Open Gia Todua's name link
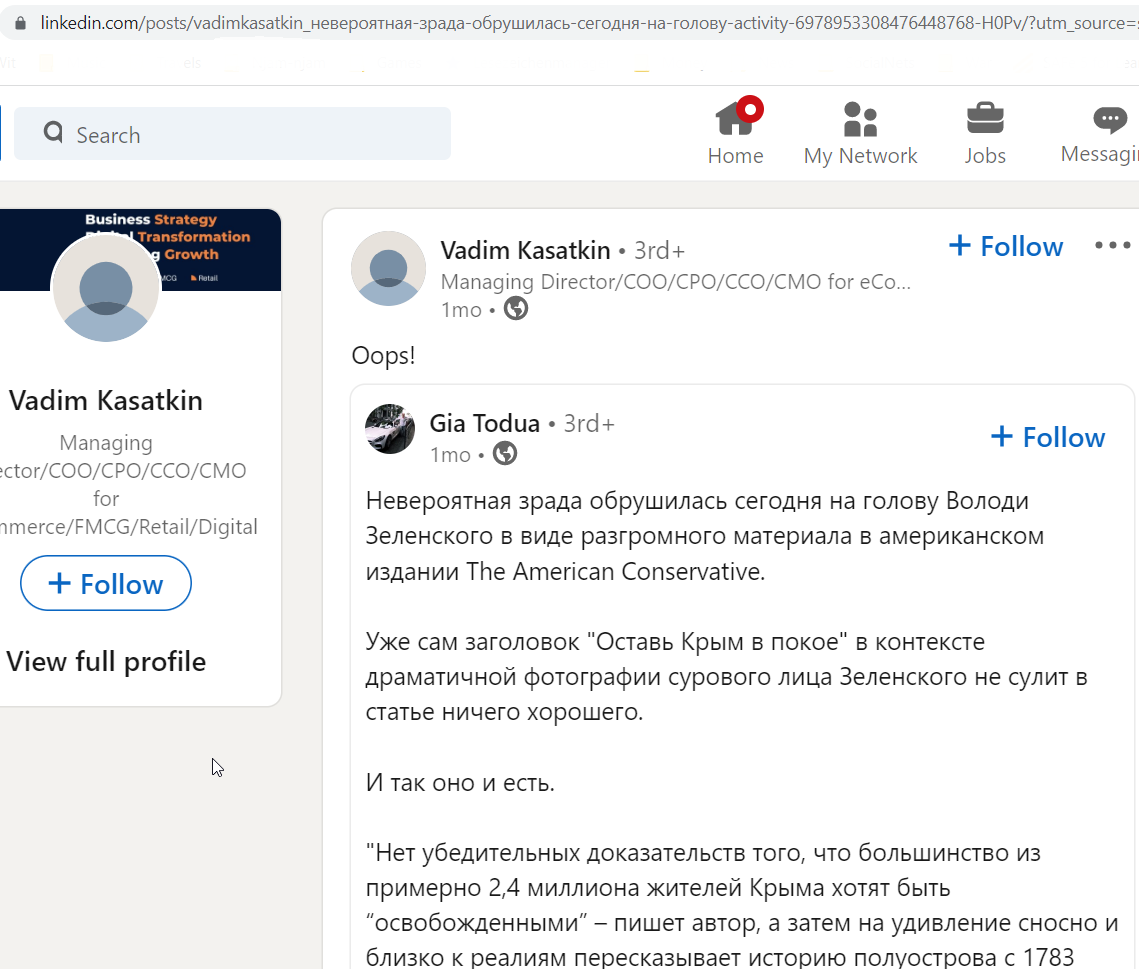The image size is (1139, 969). 485,423
